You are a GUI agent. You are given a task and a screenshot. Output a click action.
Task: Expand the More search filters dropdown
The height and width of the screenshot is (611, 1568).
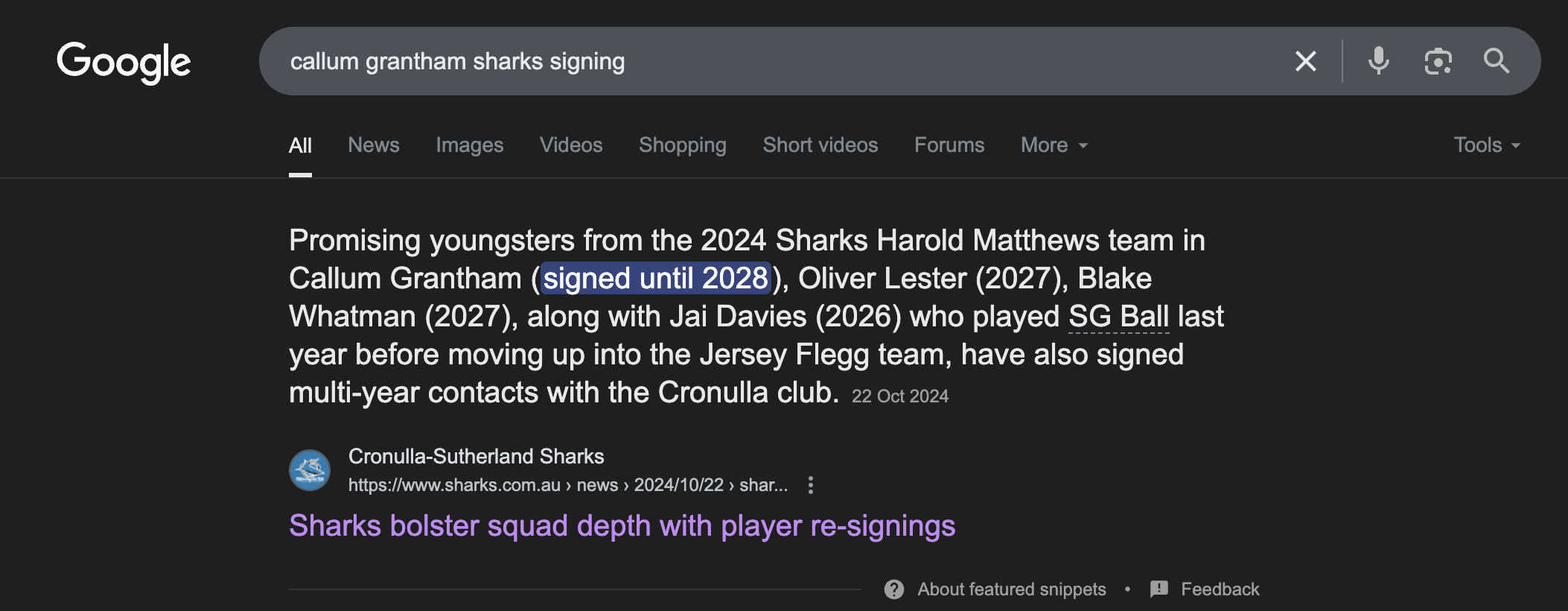[1054, 145]
